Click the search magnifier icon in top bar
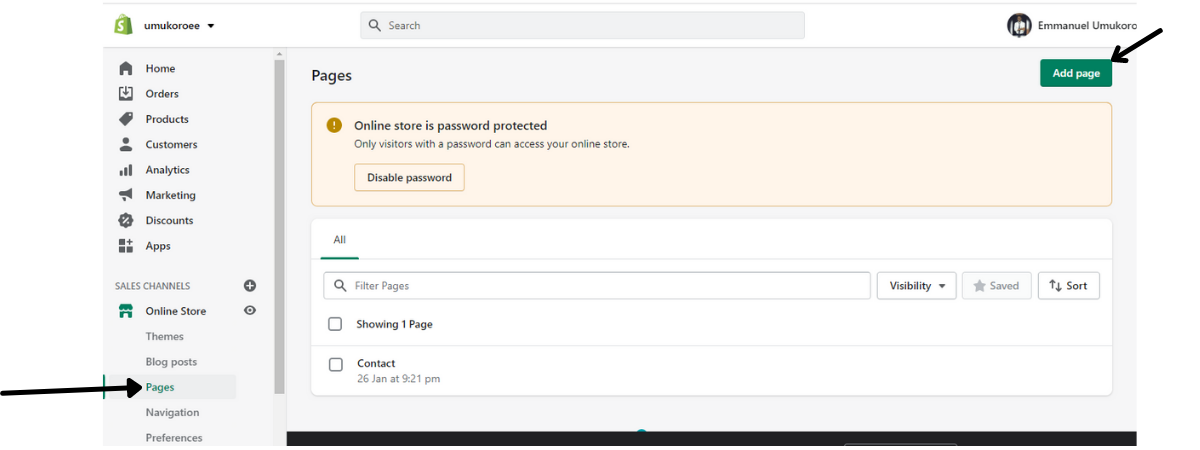 (x=374, y=25)
